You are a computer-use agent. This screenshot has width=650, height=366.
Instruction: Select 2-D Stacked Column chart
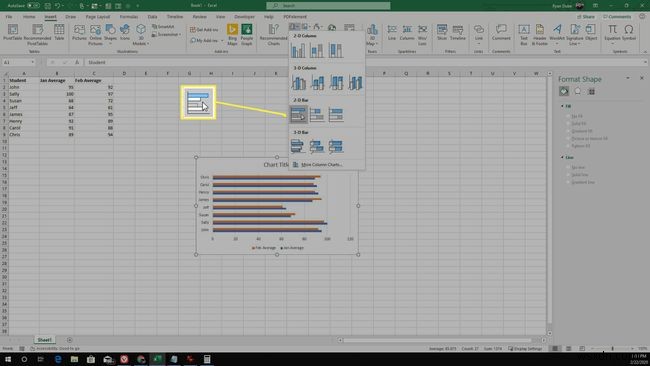317,50
